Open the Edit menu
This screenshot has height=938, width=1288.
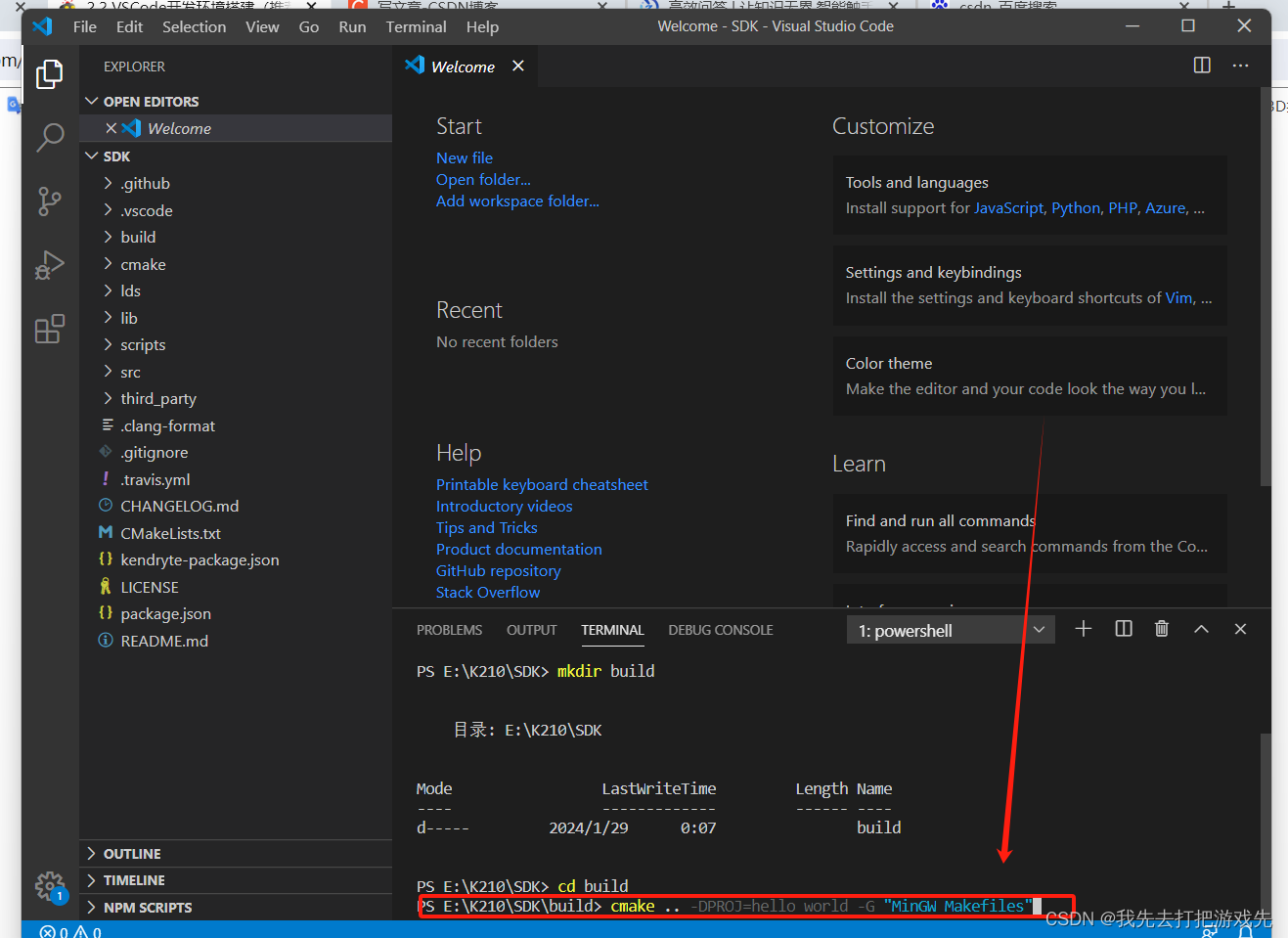tap(129, 26)
